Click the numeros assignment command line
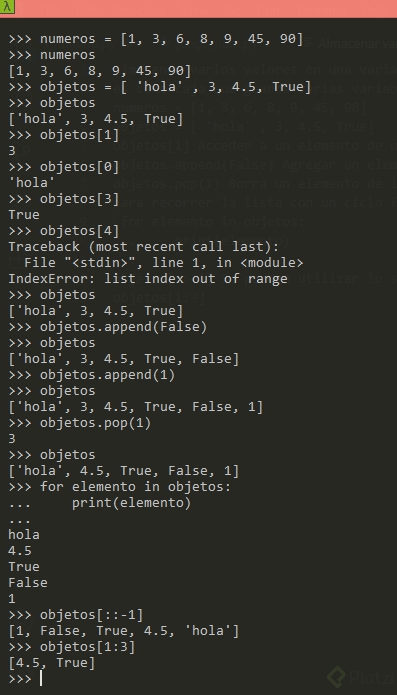 [156, 39]
